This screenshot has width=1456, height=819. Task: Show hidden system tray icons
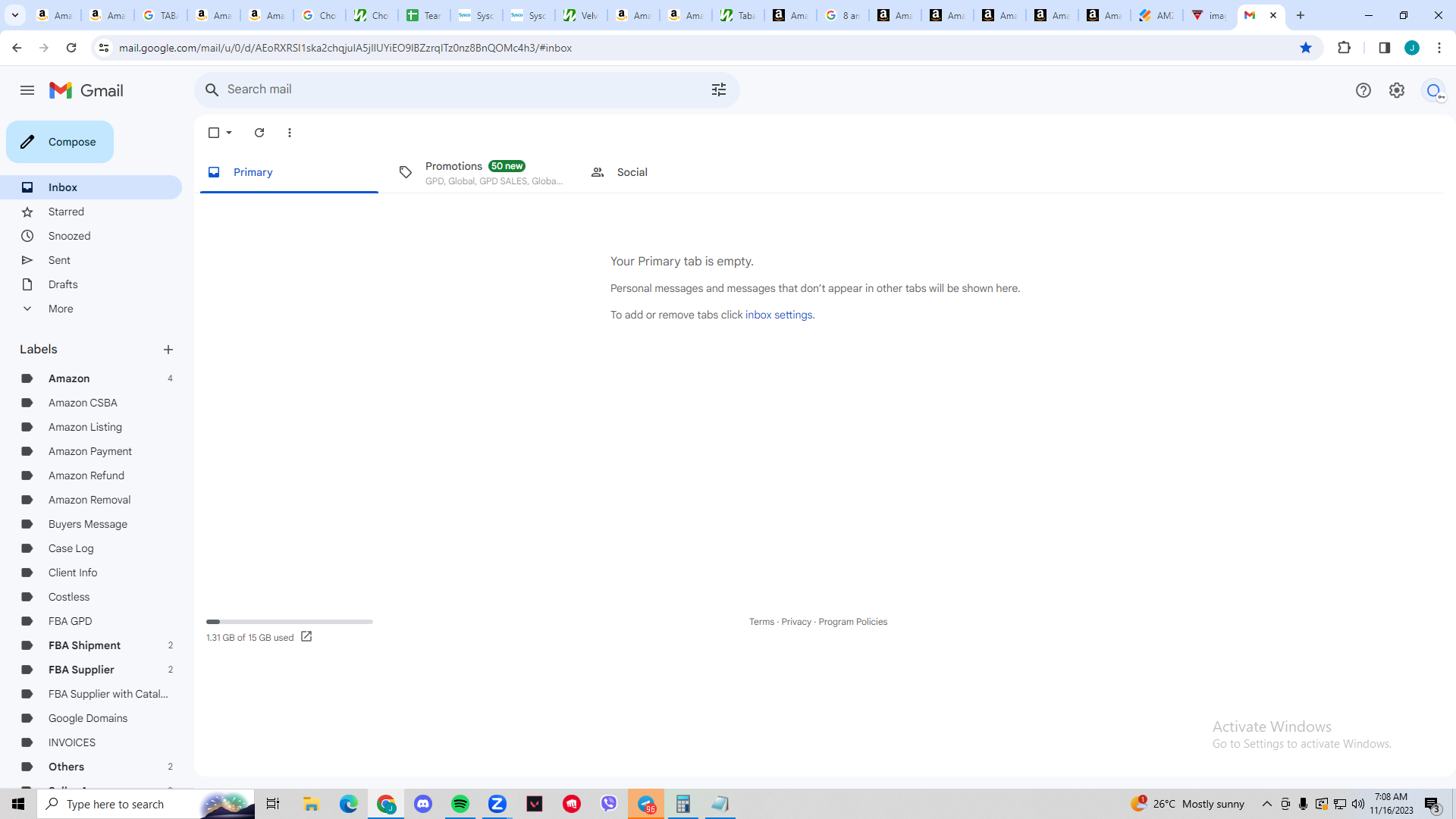coord(1267,804)
